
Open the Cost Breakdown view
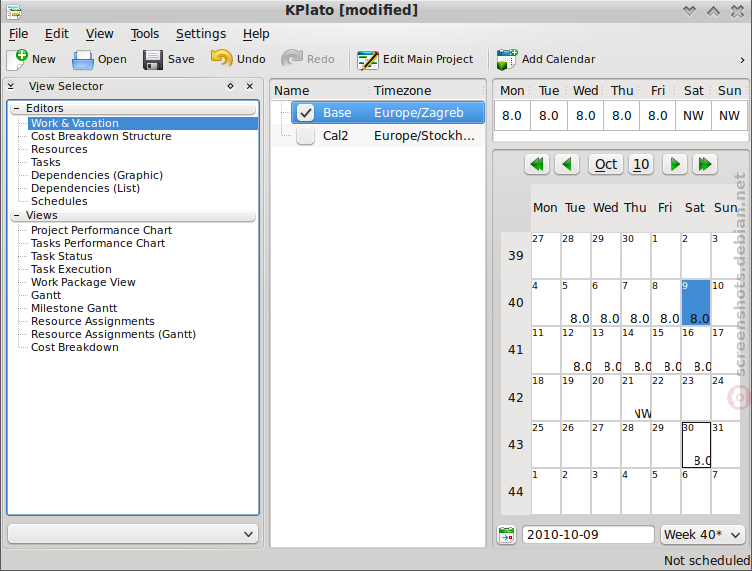[74, 347]
